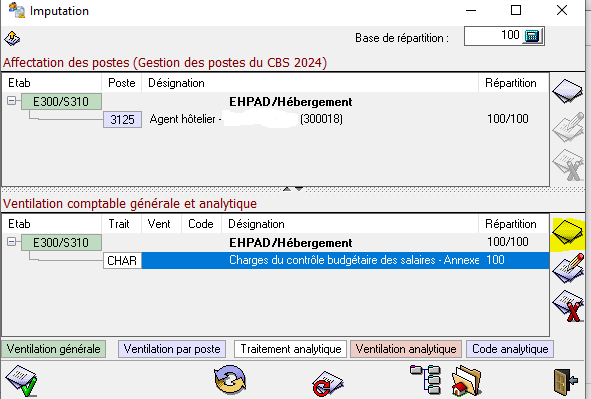Click Code analytique legend button
Image resolution: width=591 pixels, height=399 pixels.
click(x=510, y=349)
